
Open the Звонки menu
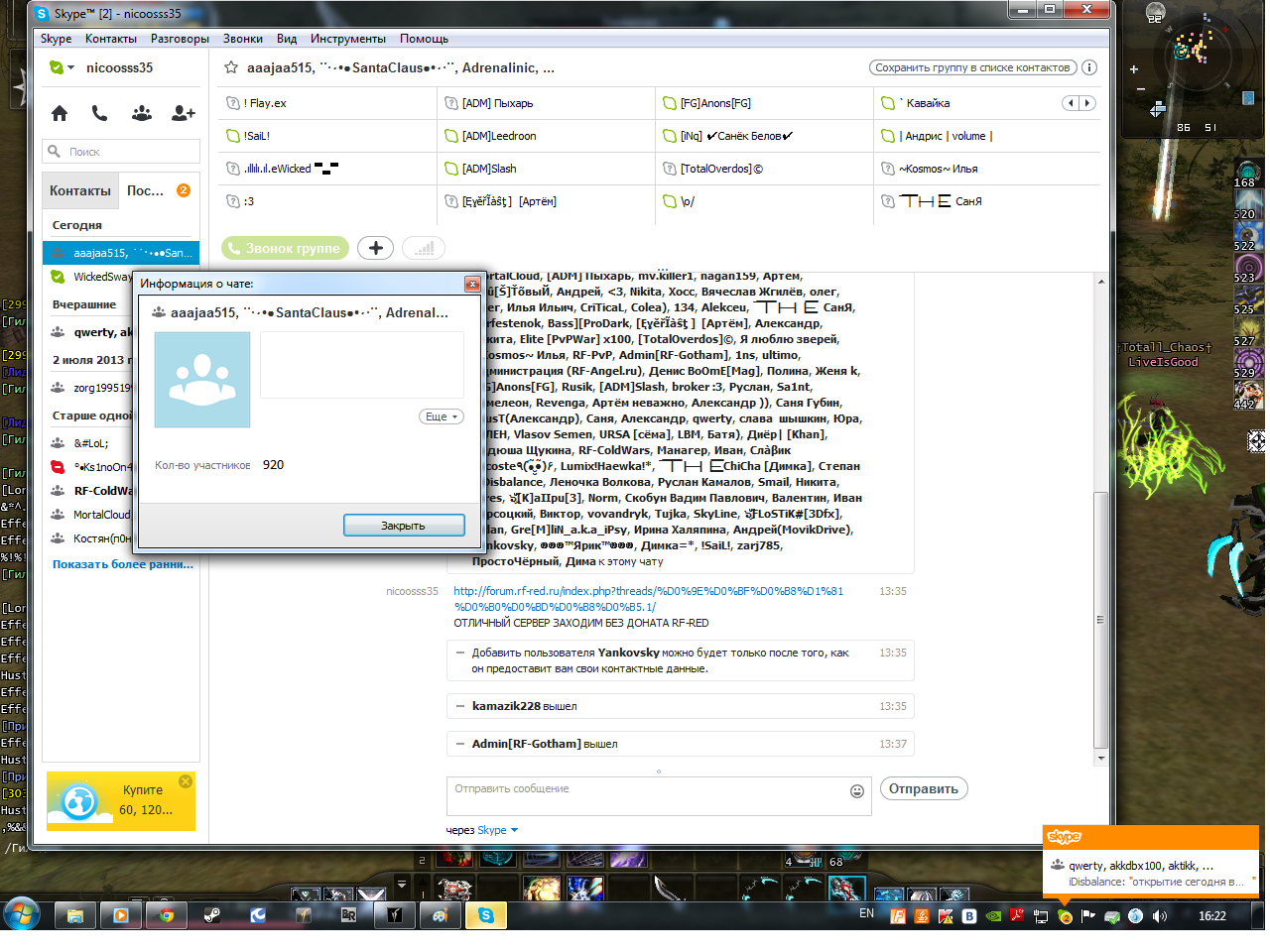243,39
